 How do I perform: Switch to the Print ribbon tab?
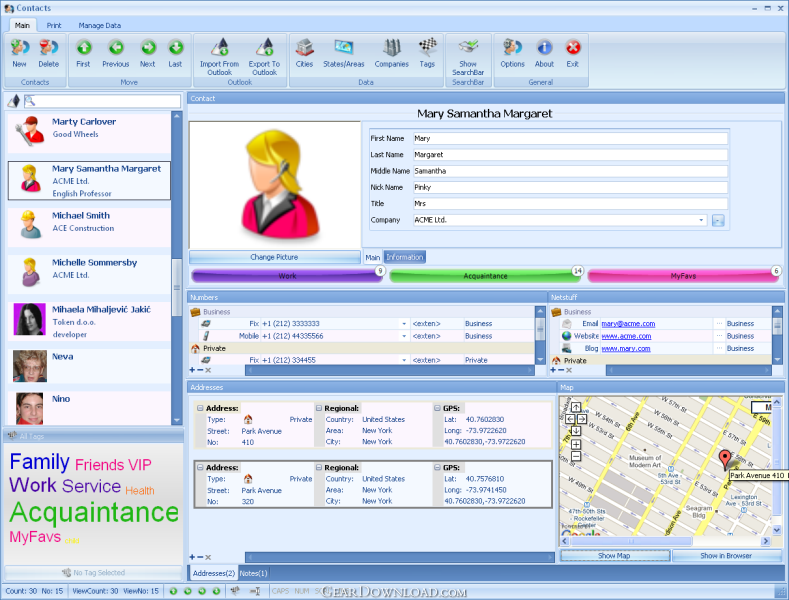(54, 25)
